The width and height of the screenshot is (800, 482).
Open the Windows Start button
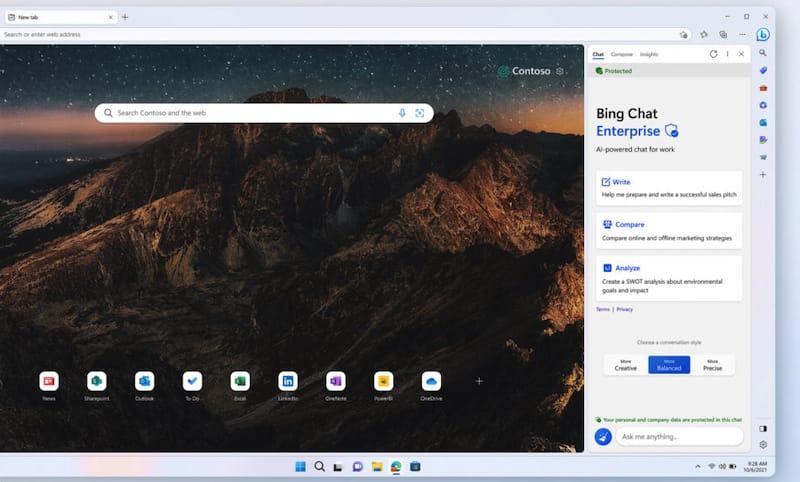[301, 466]
